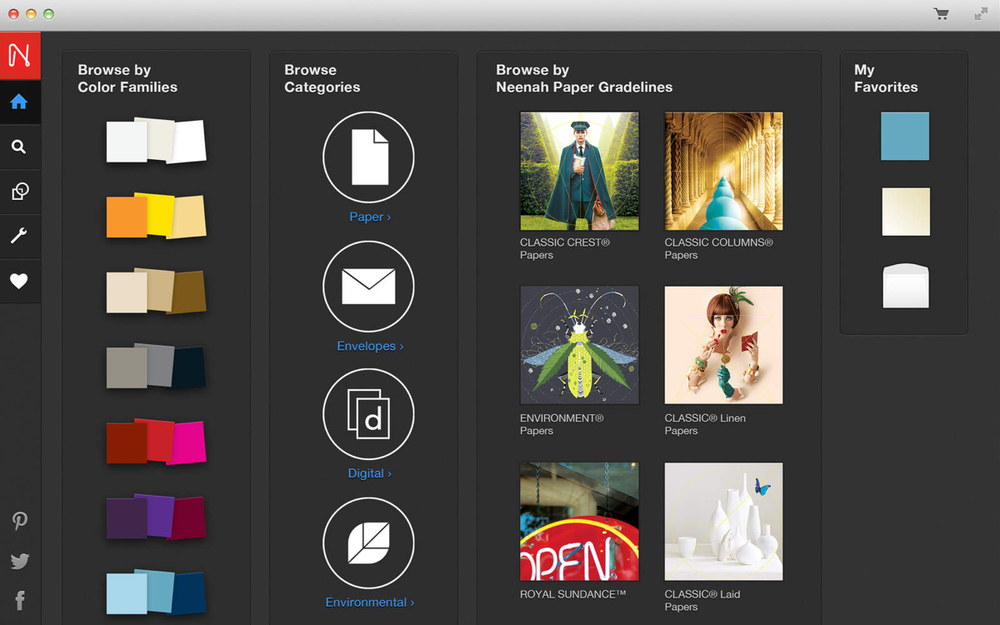Click the My Favorites heading

tap(886, 78)
